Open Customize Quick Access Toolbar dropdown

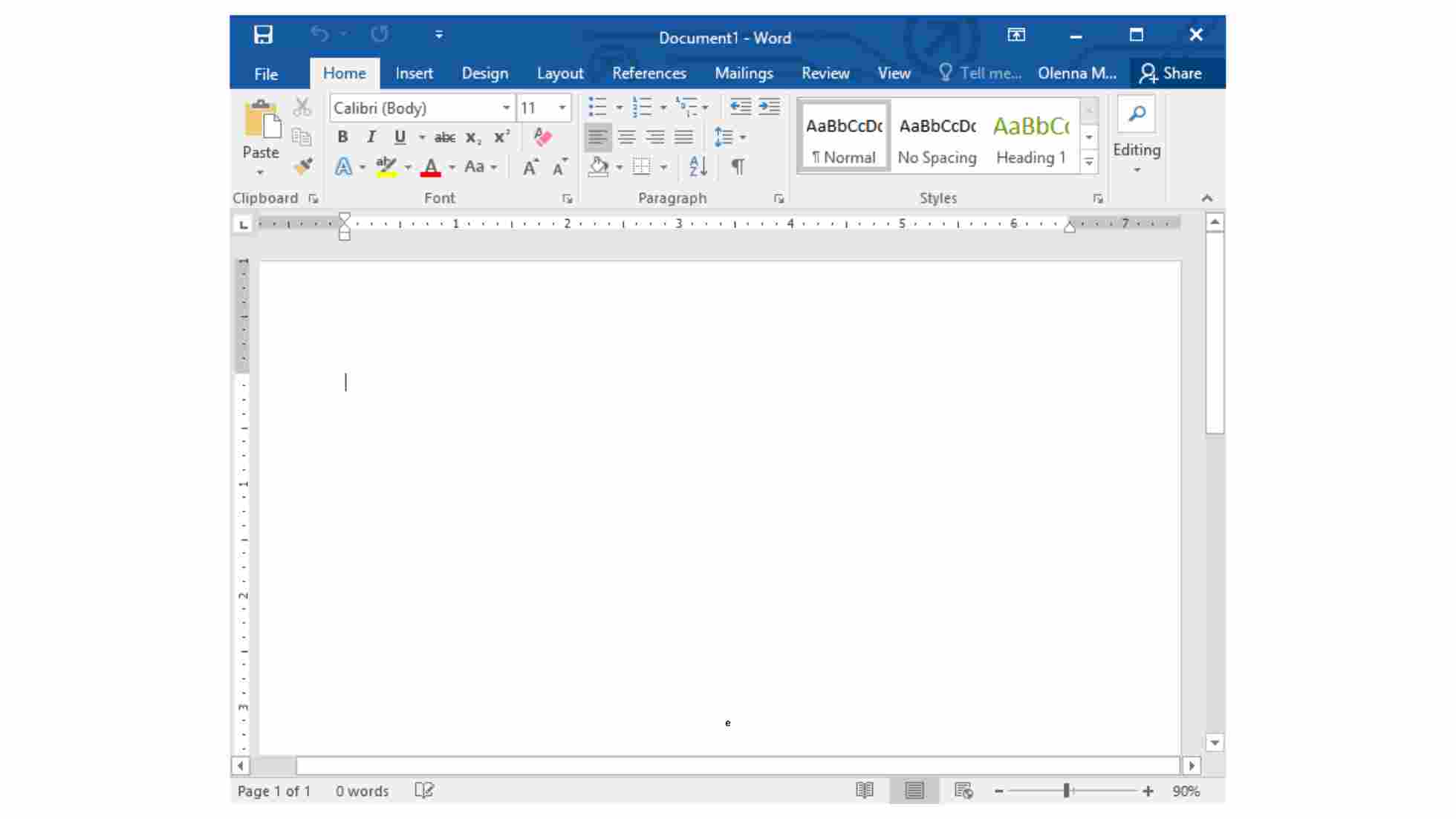(x=439, y=35)
